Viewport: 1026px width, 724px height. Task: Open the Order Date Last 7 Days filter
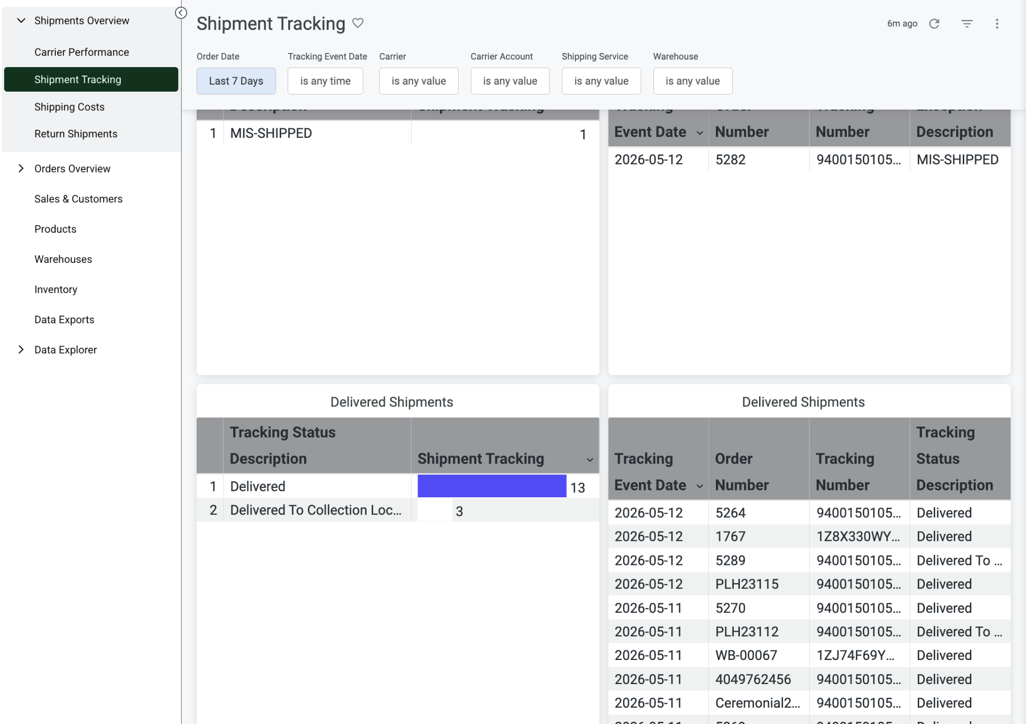click(x=236, y=81)
